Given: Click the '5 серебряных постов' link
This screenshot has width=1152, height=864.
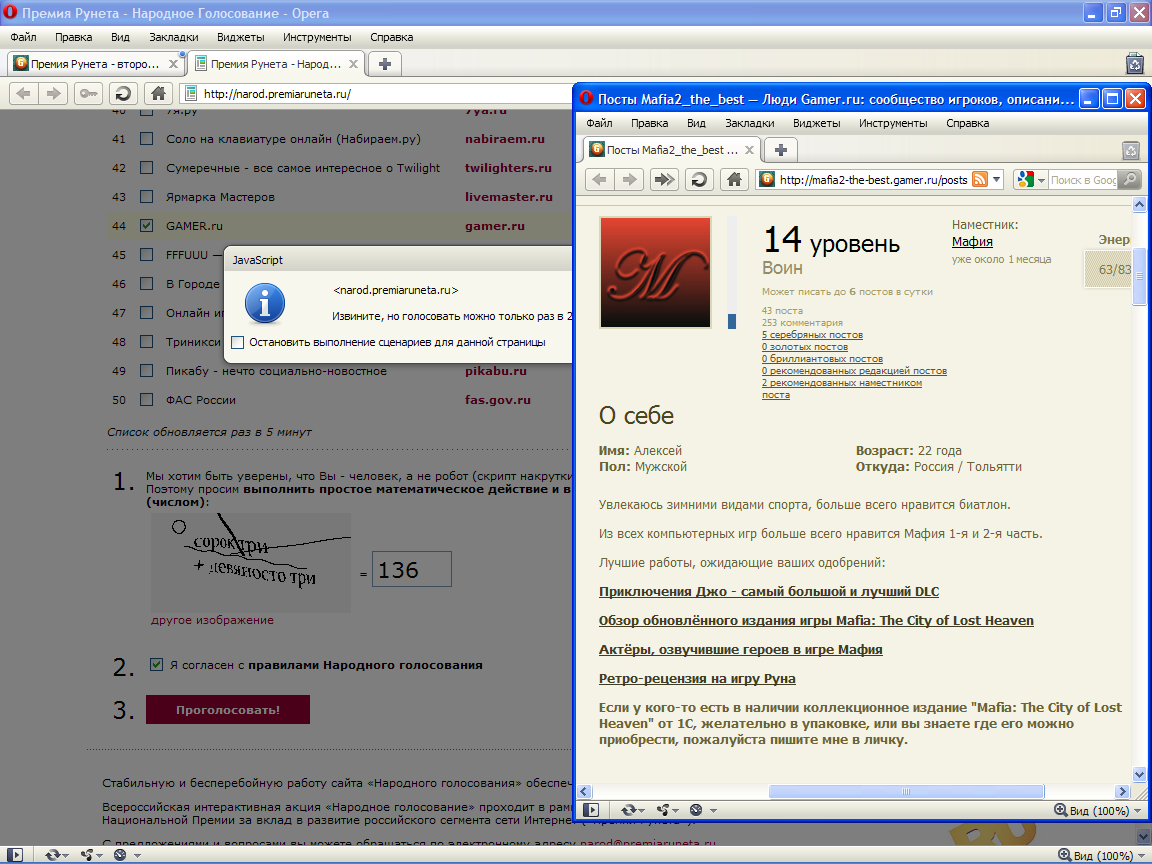Looking at the screenshot, I should coord(812,335).
